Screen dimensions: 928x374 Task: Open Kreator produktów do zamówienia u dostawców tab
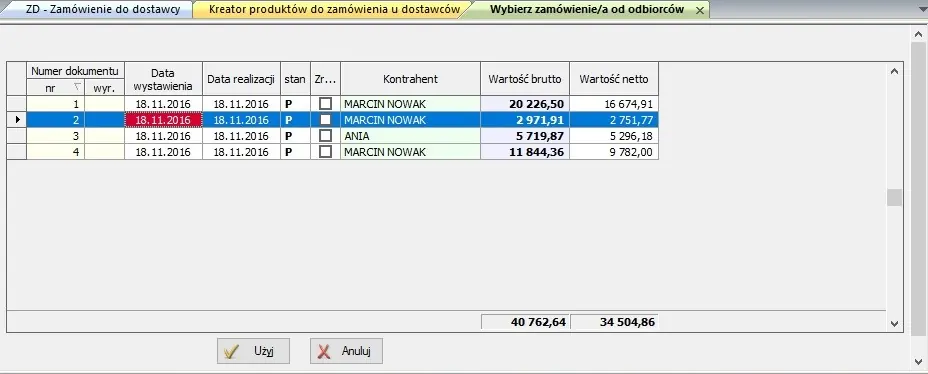click(334, 9)
